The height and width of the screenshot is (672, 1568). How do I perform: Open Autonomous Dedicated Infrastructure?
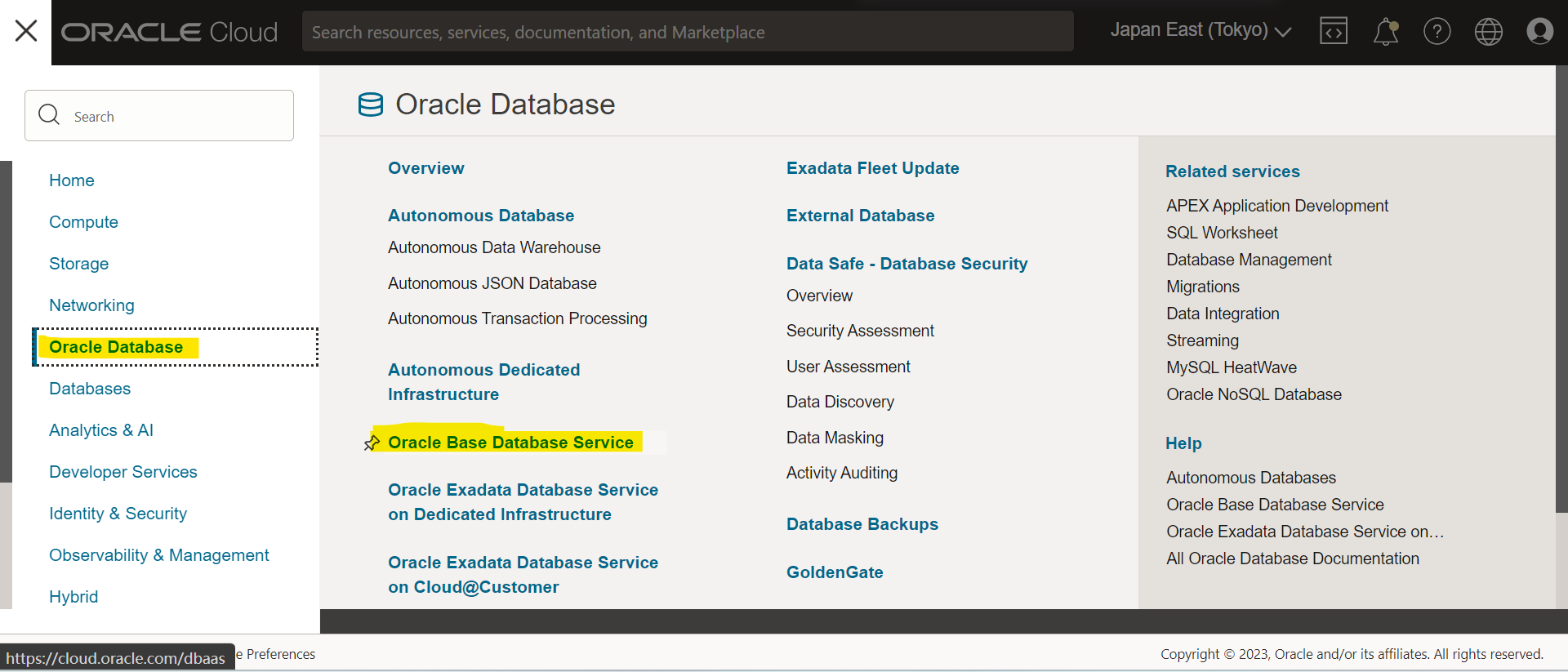(x=484, y=382)
